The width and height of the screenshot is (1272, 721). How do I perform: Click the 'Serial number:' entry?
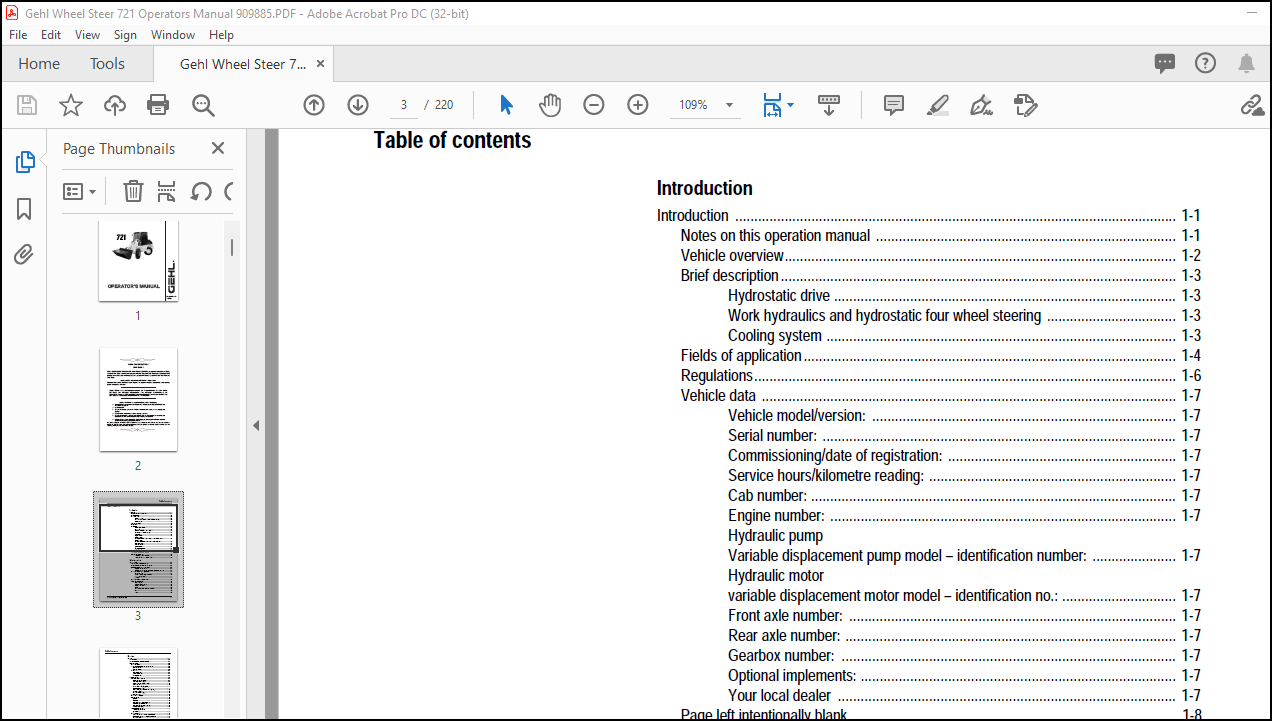772,436
